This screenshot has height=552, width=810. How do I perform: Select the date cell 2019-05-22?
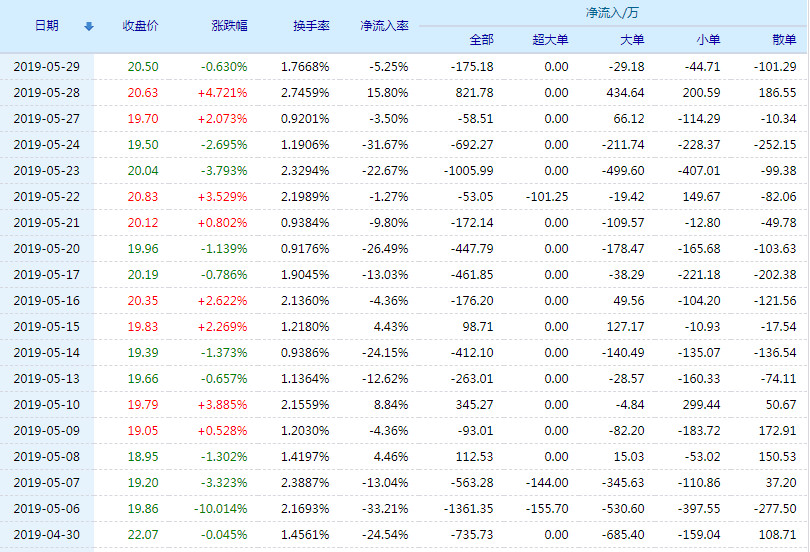tap(46, 197)
